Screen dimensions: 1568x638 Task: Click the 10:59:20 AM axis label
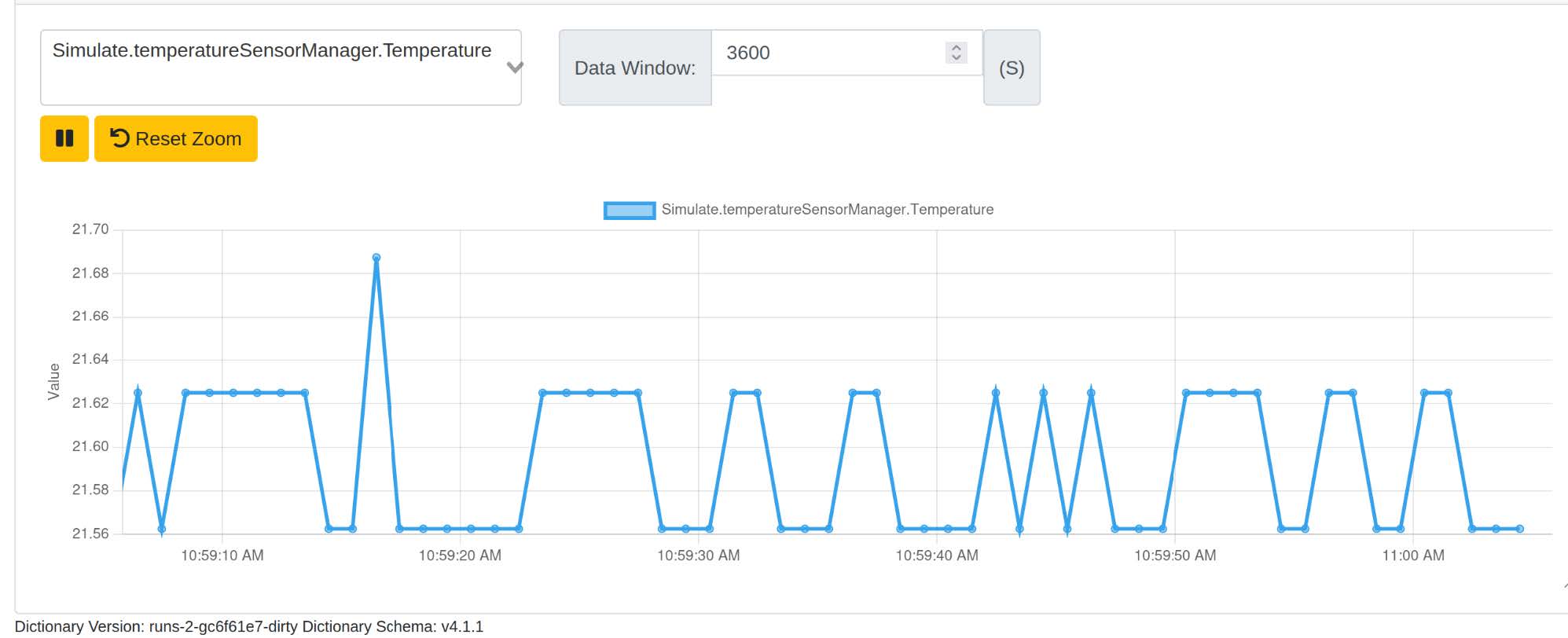[460, 555]
